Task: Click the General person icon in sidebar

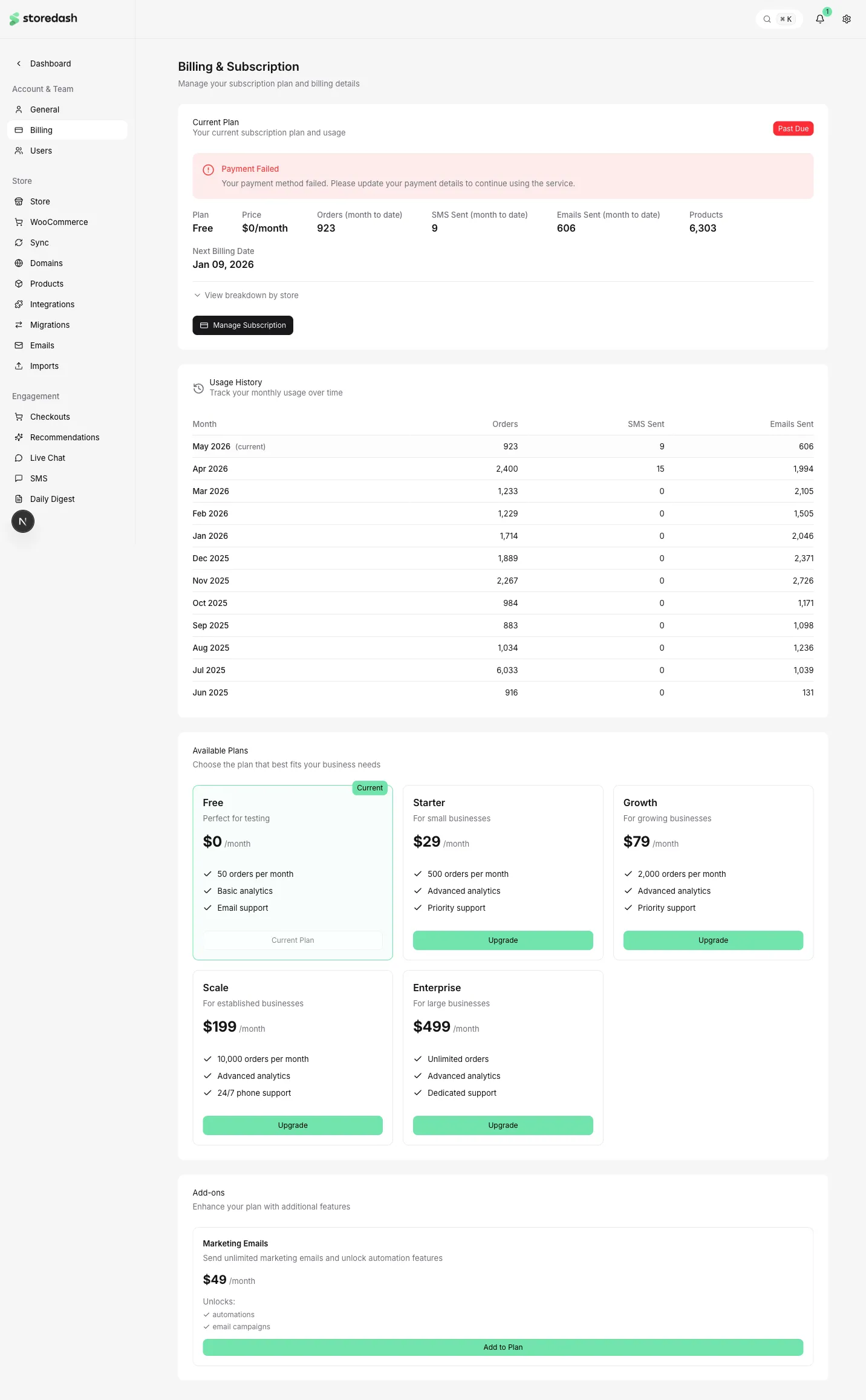Action: (x=19, y=109)
